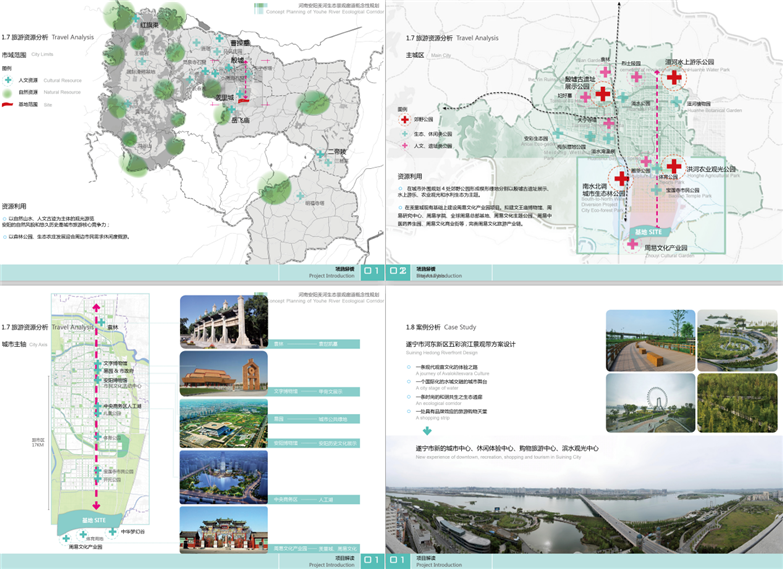Image resolution: width=783 pixels, height=569 pixels.
Task: Click the teal cross beside 文字博物馆 on axis map
Action: [98, 364]
